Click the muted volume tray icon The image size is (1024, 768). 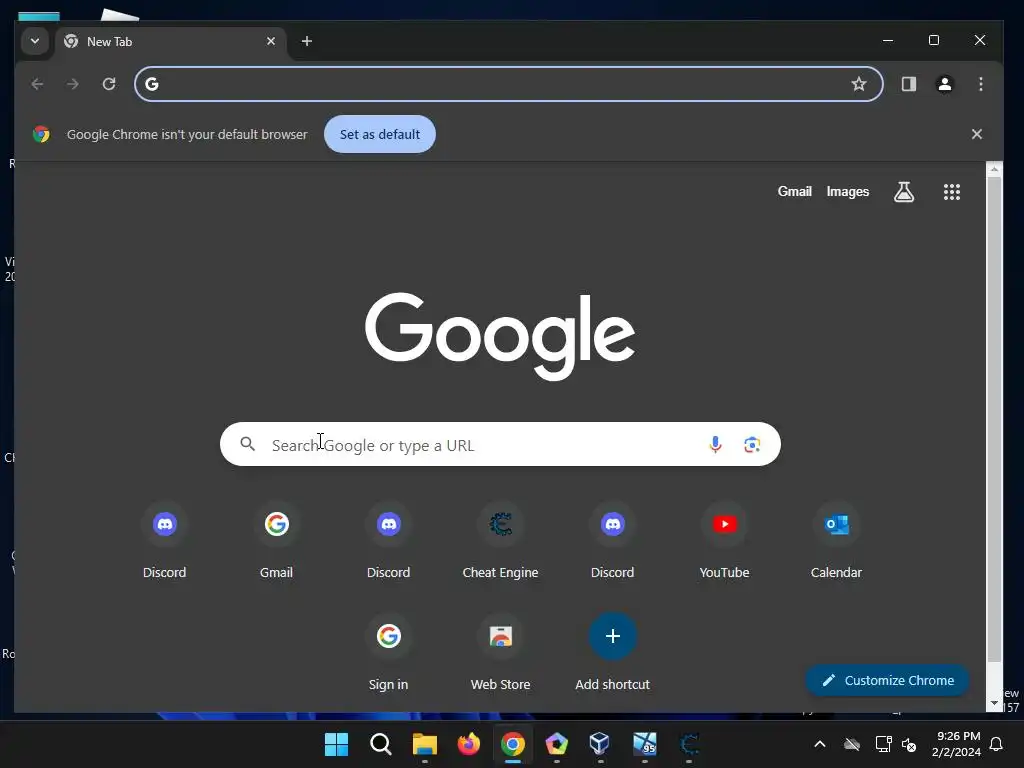point(908,744)
